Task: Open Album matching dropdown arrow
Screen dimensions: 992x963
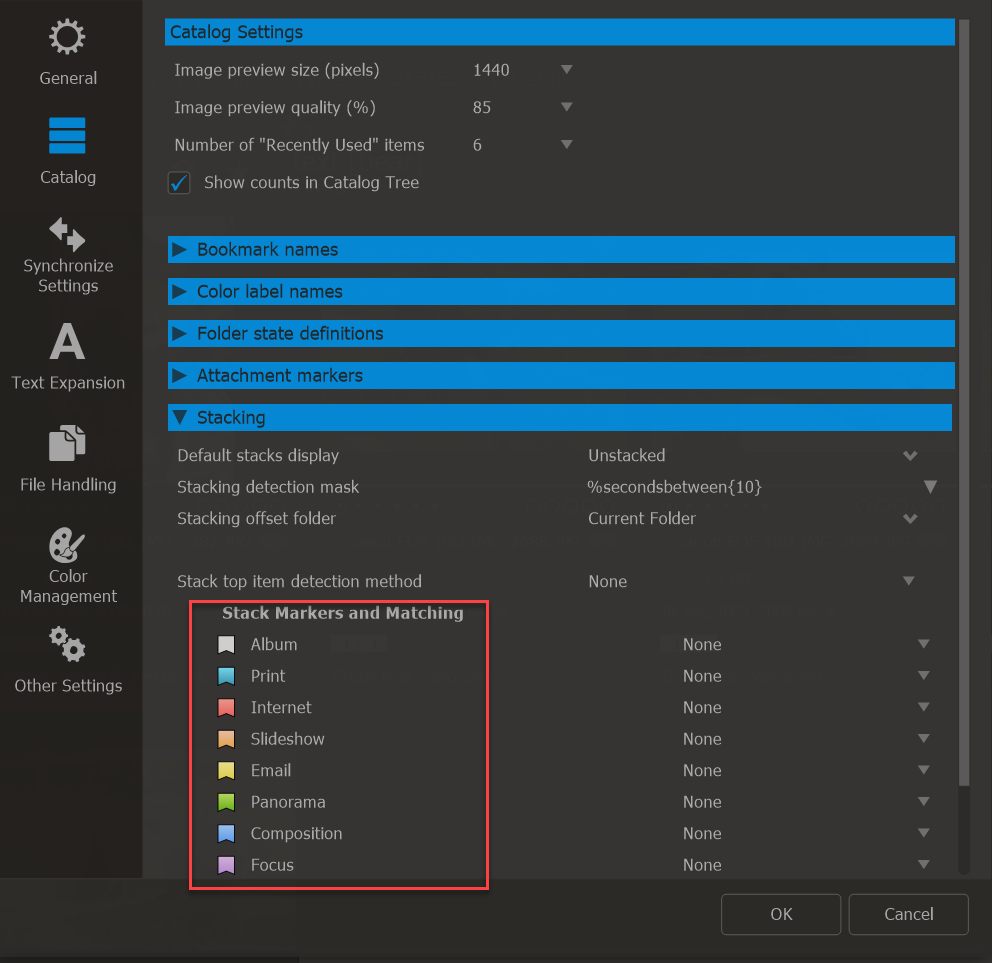Action: click(924, 644)
